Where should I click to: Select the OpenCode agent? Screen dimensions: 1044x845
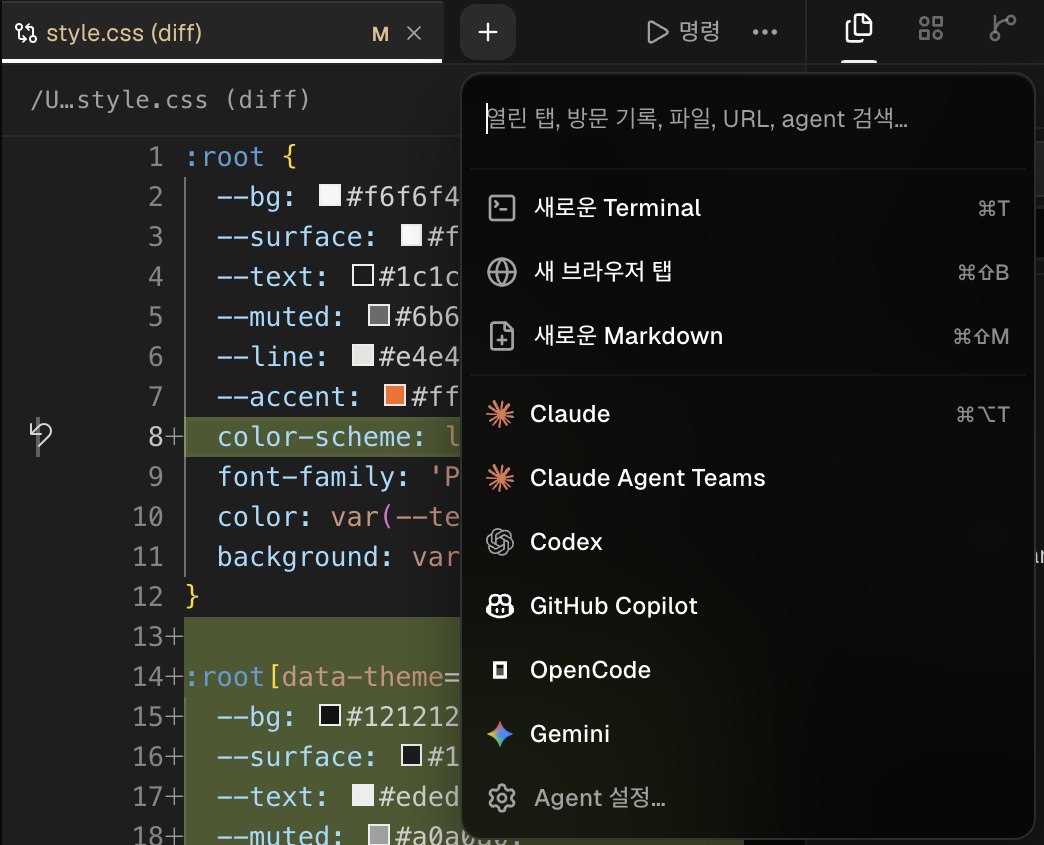tap(748, 670)
